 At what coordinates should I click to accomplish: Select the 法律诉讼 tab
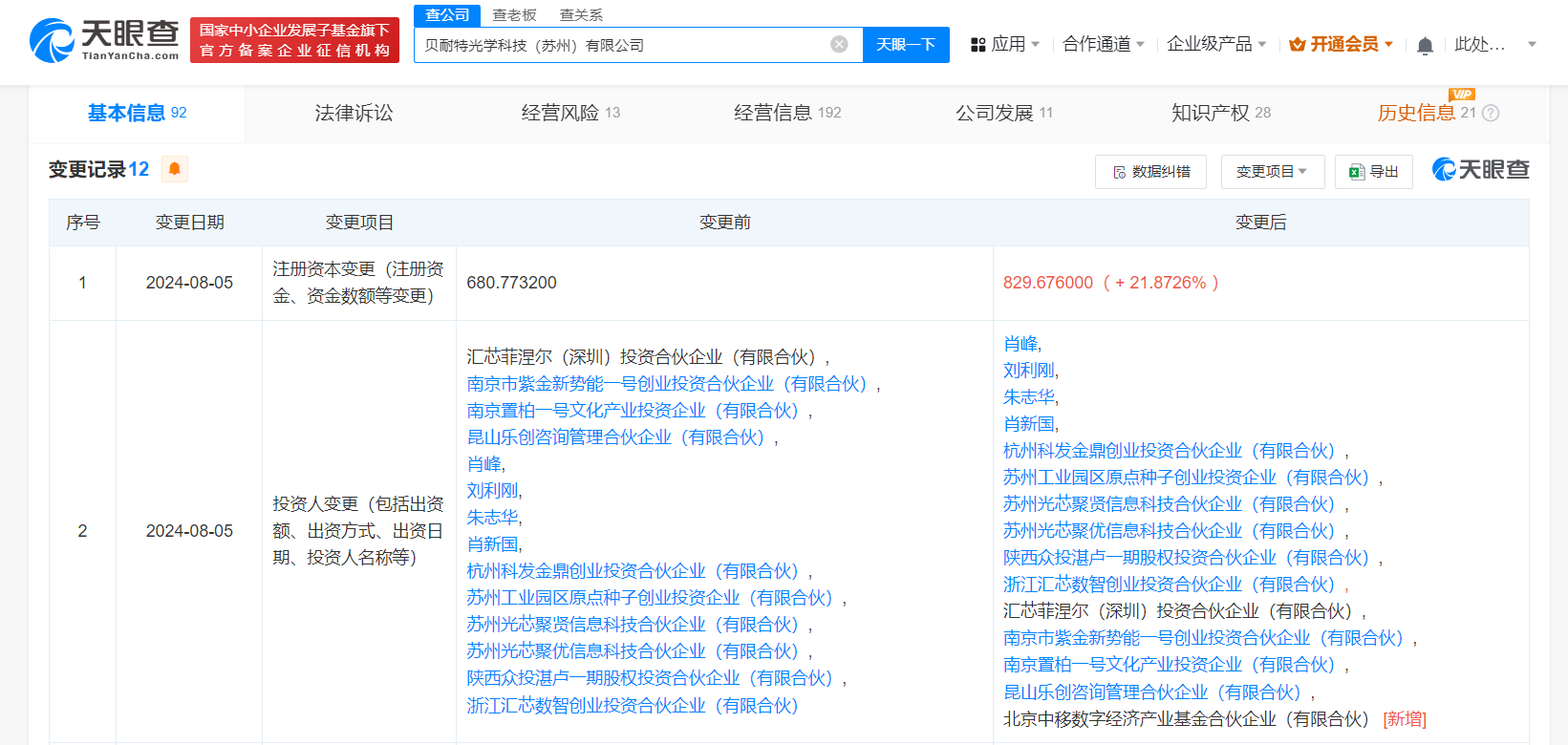click(354, 113)
